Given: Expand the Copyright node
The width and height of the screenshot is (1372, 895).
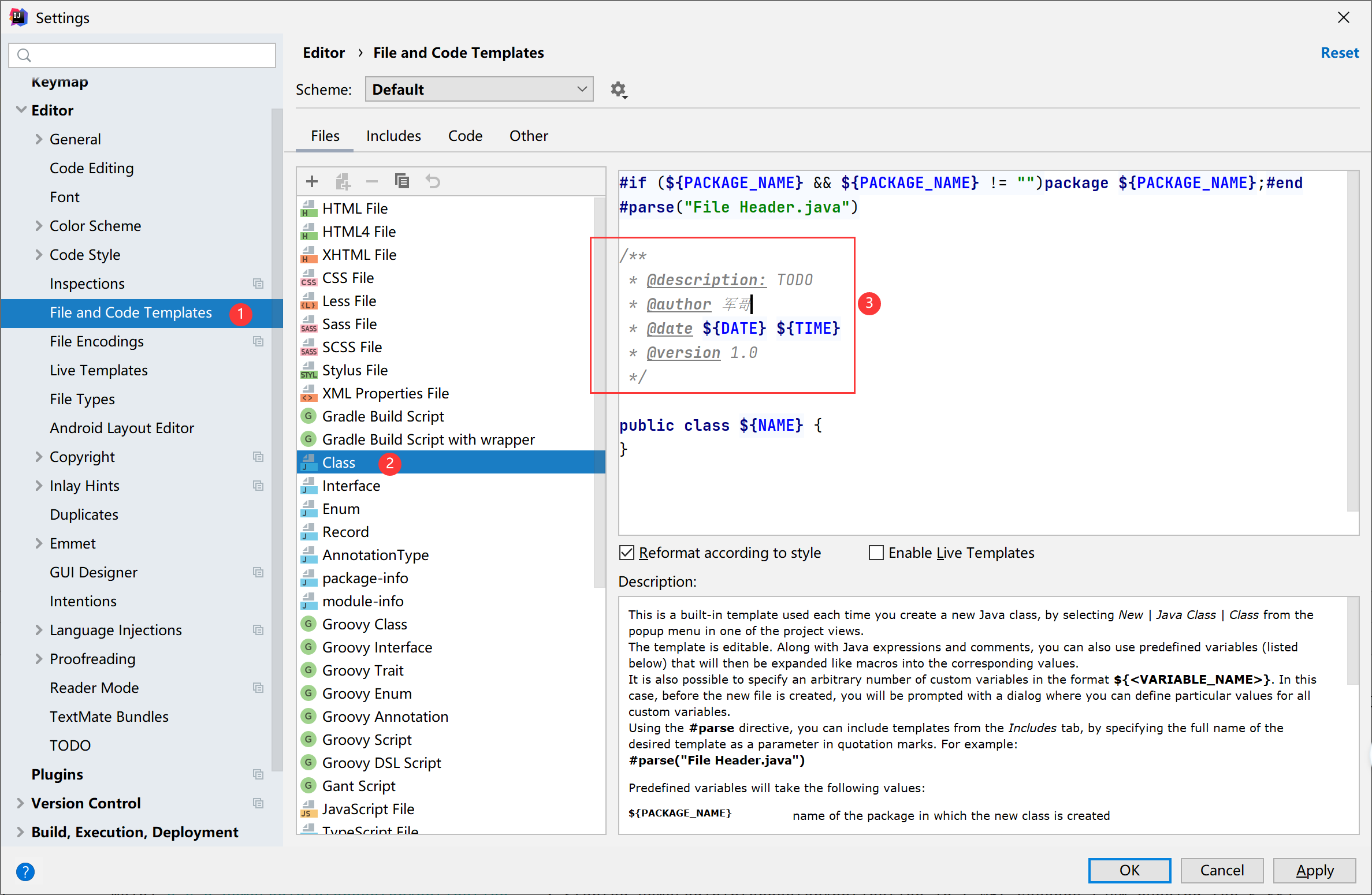Looking at the screenshot, I should [39, 457].
